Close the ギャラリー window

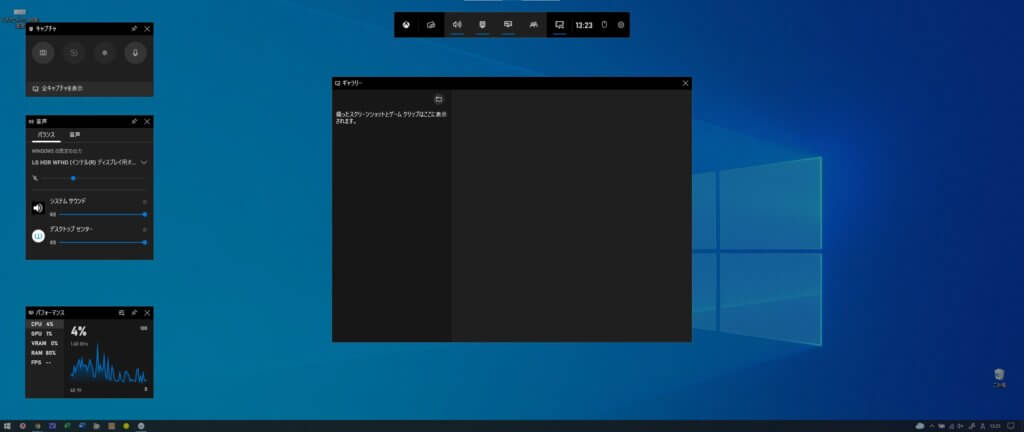685,84
